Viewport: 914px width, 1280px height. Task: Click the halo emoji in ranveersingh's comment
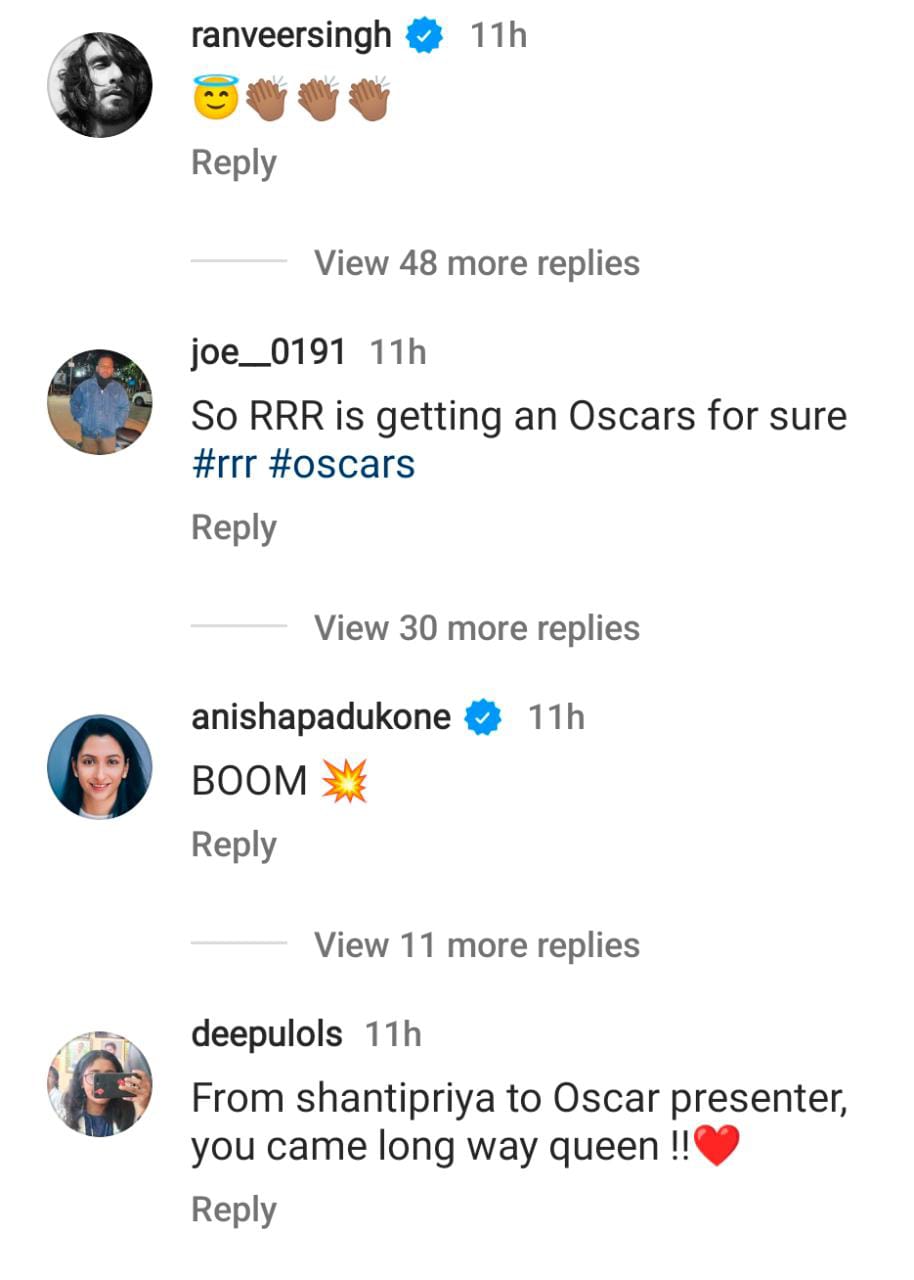coord(211,95)
